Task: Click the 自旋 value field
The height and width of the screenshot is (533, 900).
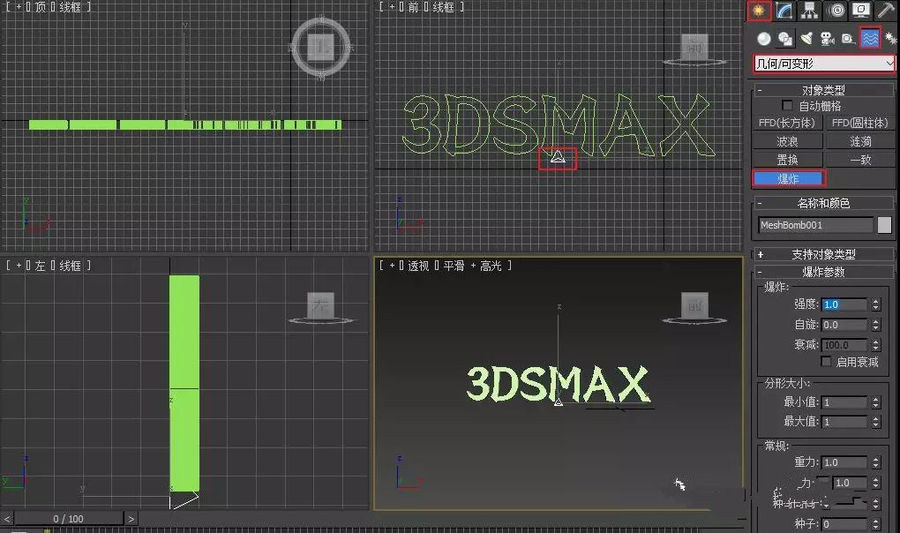Action: (x=845, y=325)
